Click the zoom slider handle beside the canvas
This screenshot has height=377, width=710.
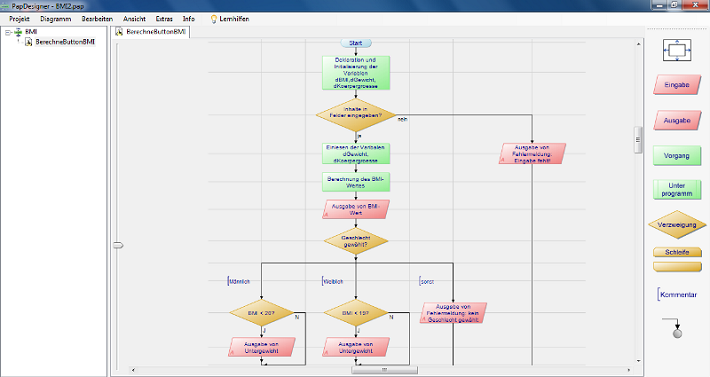click(x=118, y=245)
